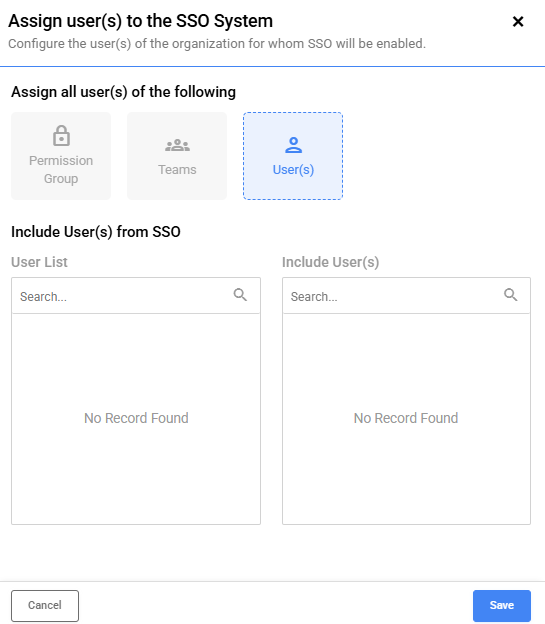Focus the User List search field
Image resolution: width=545 pixels, height=624 pixels.
[x=123, y=296]
